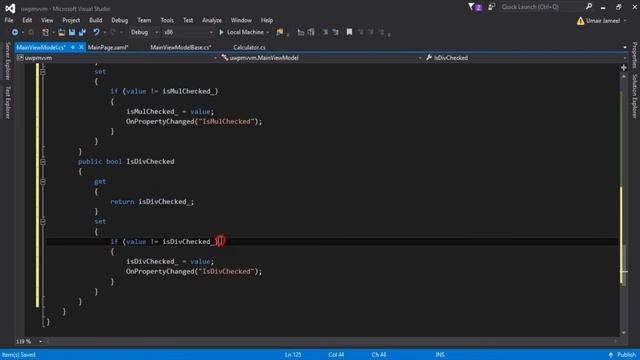Open the Help menu
This screenshot has width=640, height=360.
coord(267,20)
